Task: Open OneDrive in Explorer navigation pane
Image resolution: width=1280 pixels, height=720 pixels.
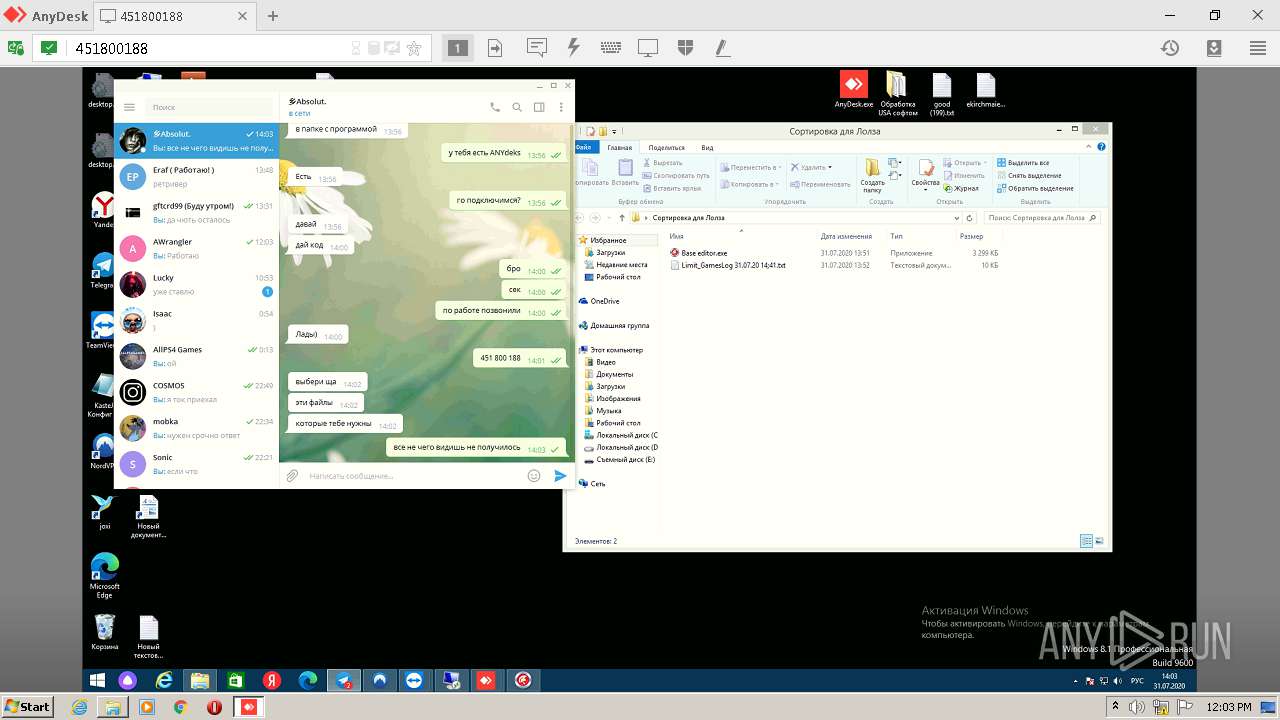Action: (x=599, y=301)
